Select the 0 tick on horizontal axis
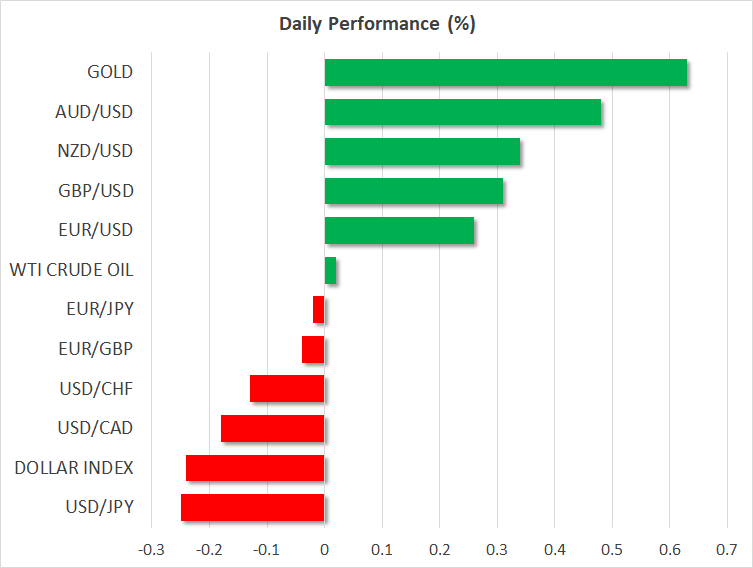The width and height of the screenshot is (753, 568). 324,549
